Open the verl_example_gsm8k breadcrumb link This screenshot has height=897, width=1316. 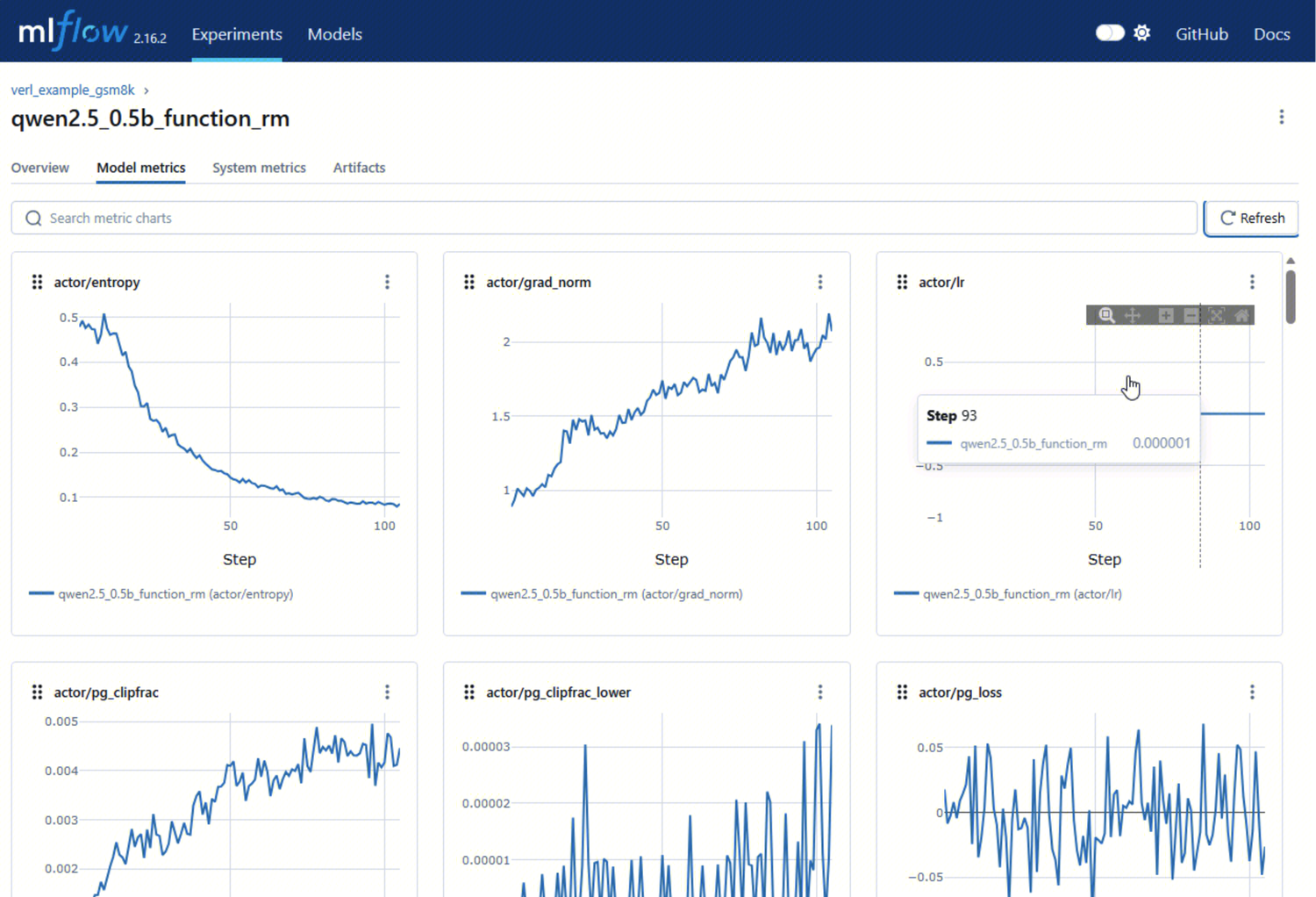click(x=73, y=90)
